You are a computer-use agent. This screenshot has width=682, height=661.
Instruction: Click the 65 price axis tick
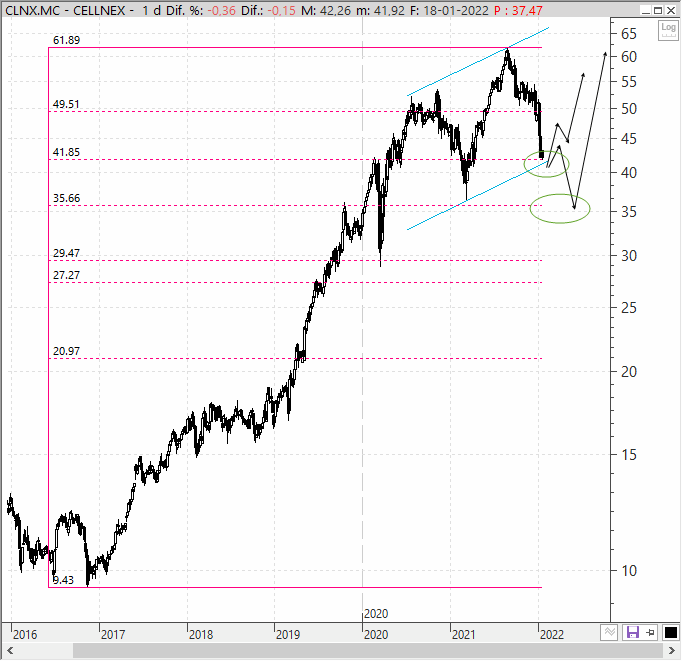(629, 33)
